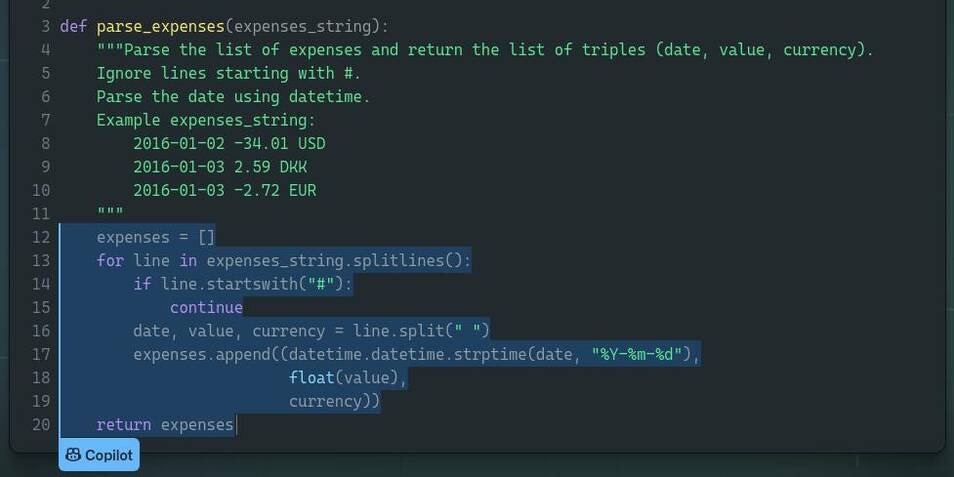The image size is (954, 477).
Task: Click line number 12 in gutter
Action: (x=41, y=237)
